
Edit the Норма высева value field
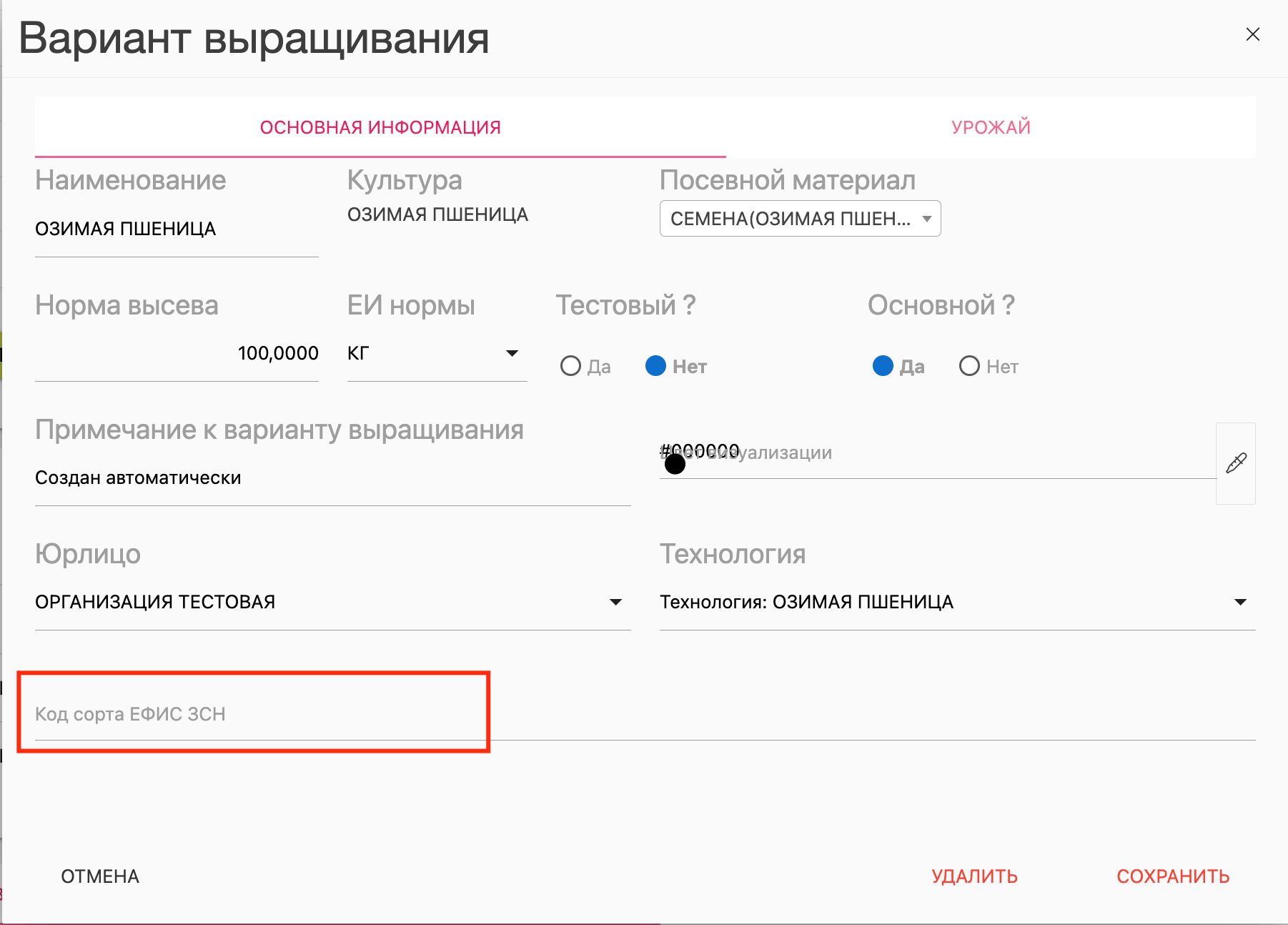[x=177, y=353]
